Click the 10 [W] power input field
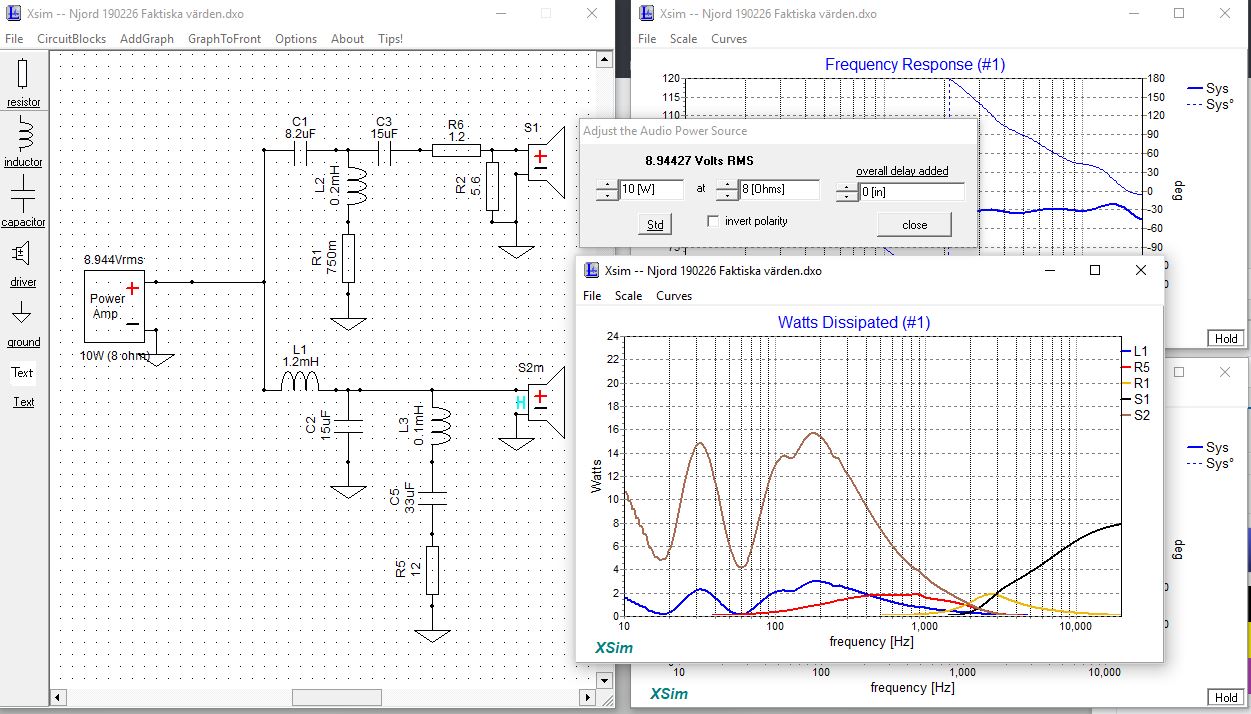 [x=651, y=190]
